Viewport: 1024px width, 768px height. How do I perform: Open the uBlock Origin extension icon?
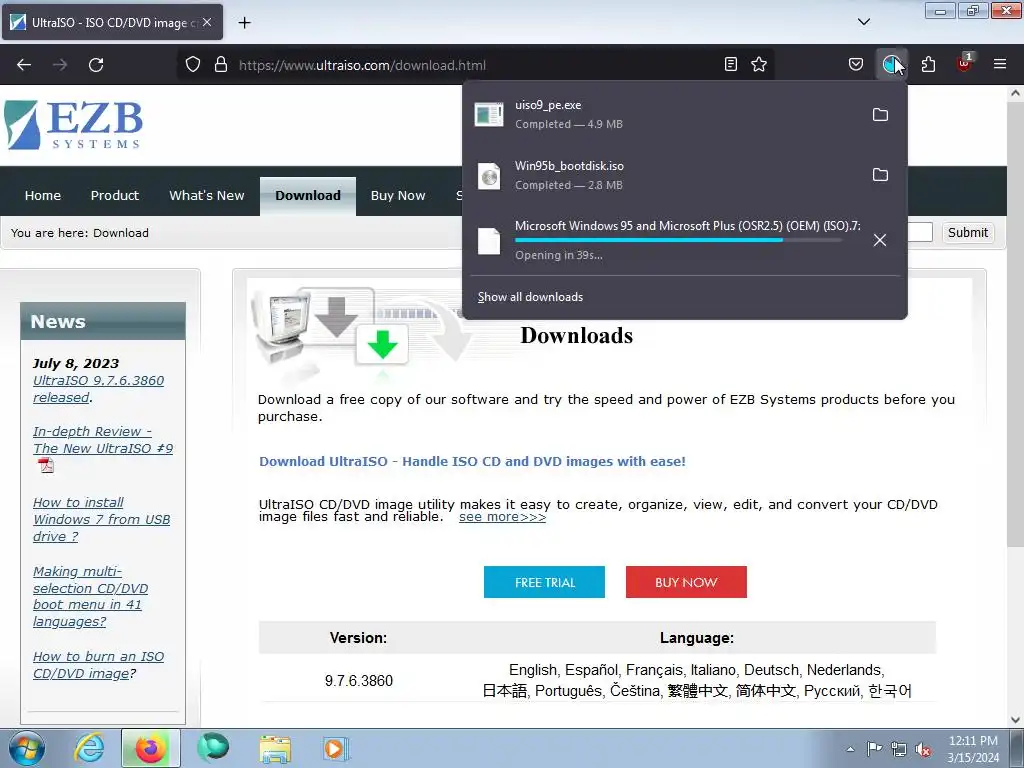point(964,64)
